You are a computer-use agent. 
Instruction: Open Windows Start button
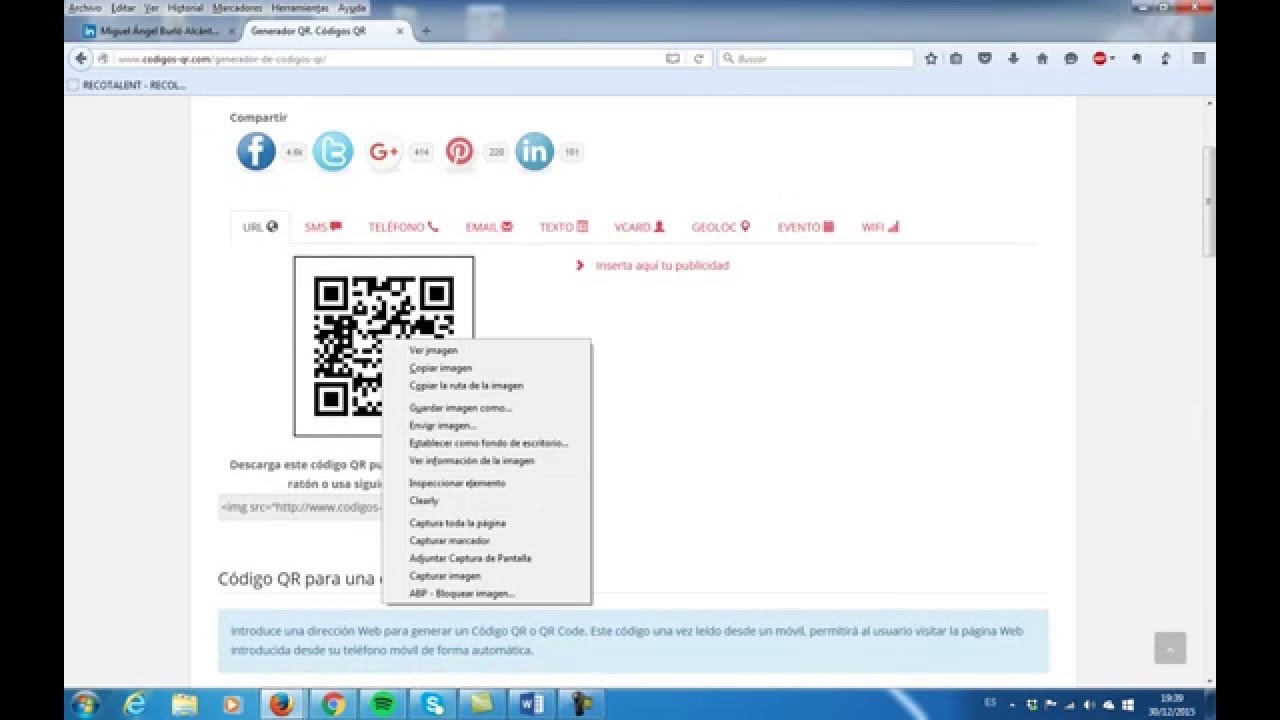(85, 704)
